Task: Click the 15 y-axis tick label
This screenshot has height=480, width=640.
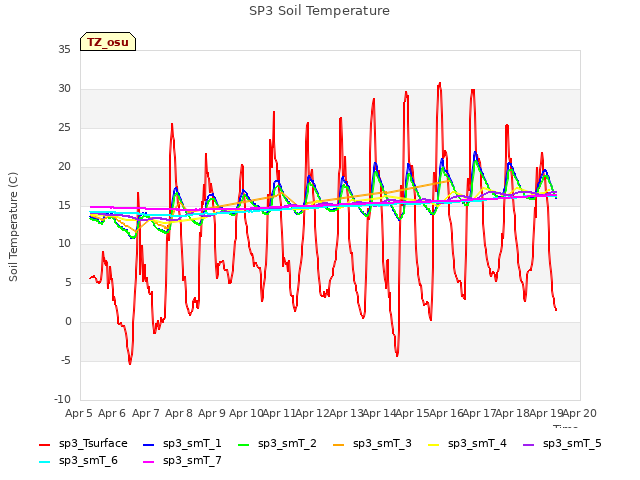Action: pos(64,205)
